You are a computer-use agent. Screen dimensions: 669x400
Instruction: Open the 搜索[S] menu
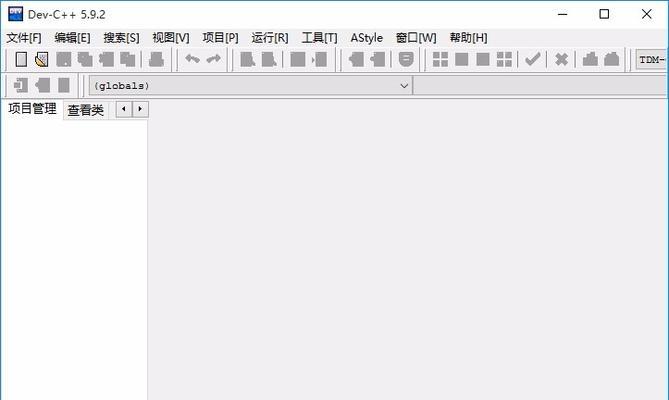[121, 38]
